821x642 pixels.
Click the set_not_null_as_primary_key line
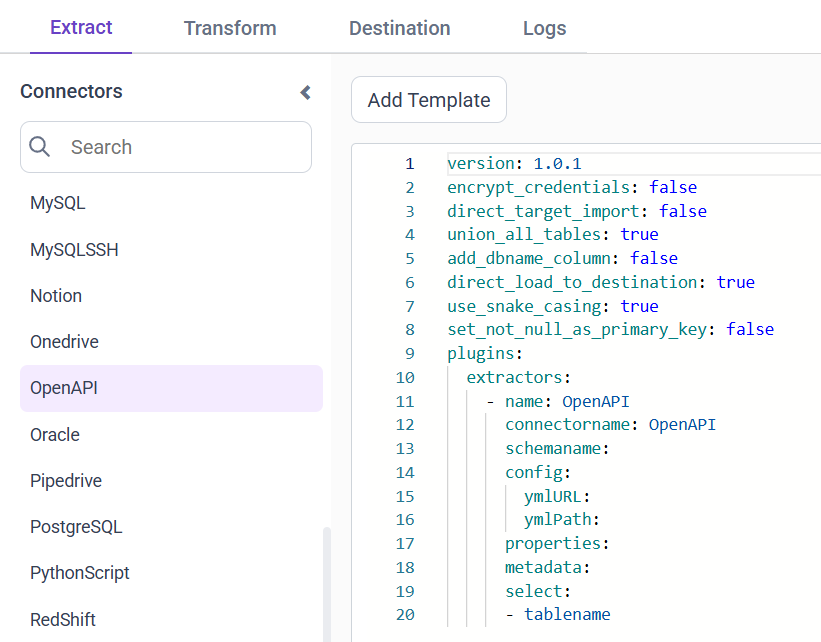(611, 329)
